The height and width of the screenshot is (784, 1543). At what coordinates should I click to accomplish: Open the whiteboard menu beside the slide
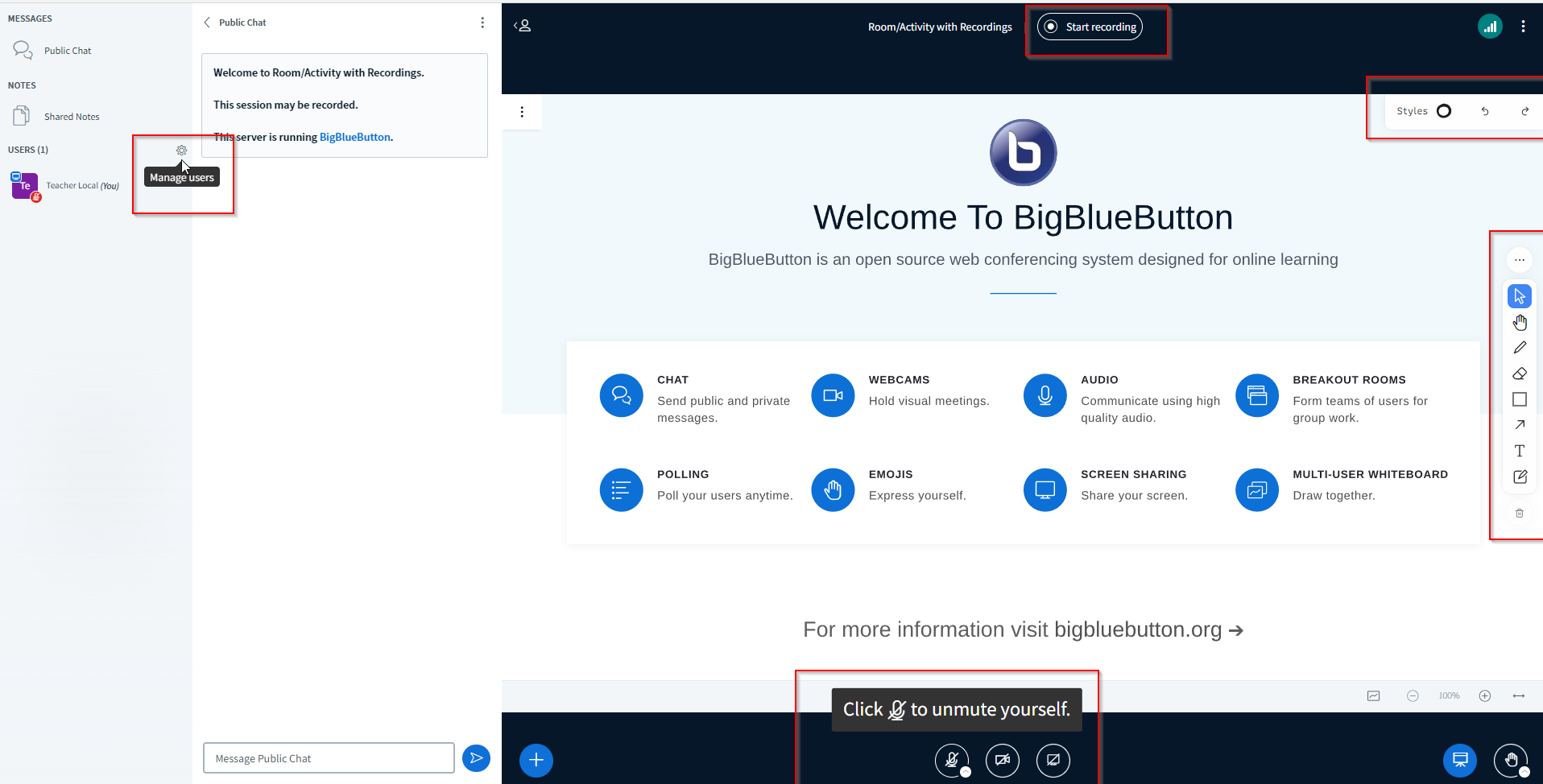[x=522, y=112]
